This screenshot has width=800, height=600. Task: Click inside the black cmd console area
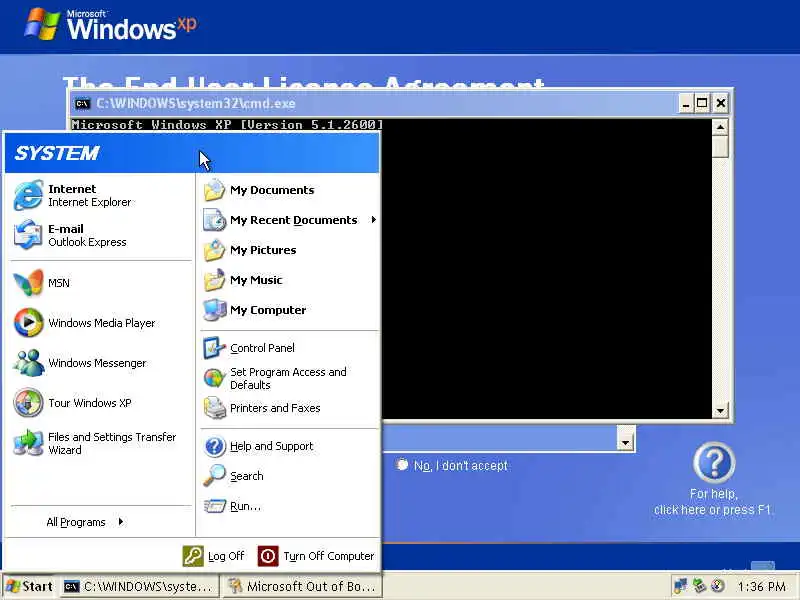click(x=546, y=268)
